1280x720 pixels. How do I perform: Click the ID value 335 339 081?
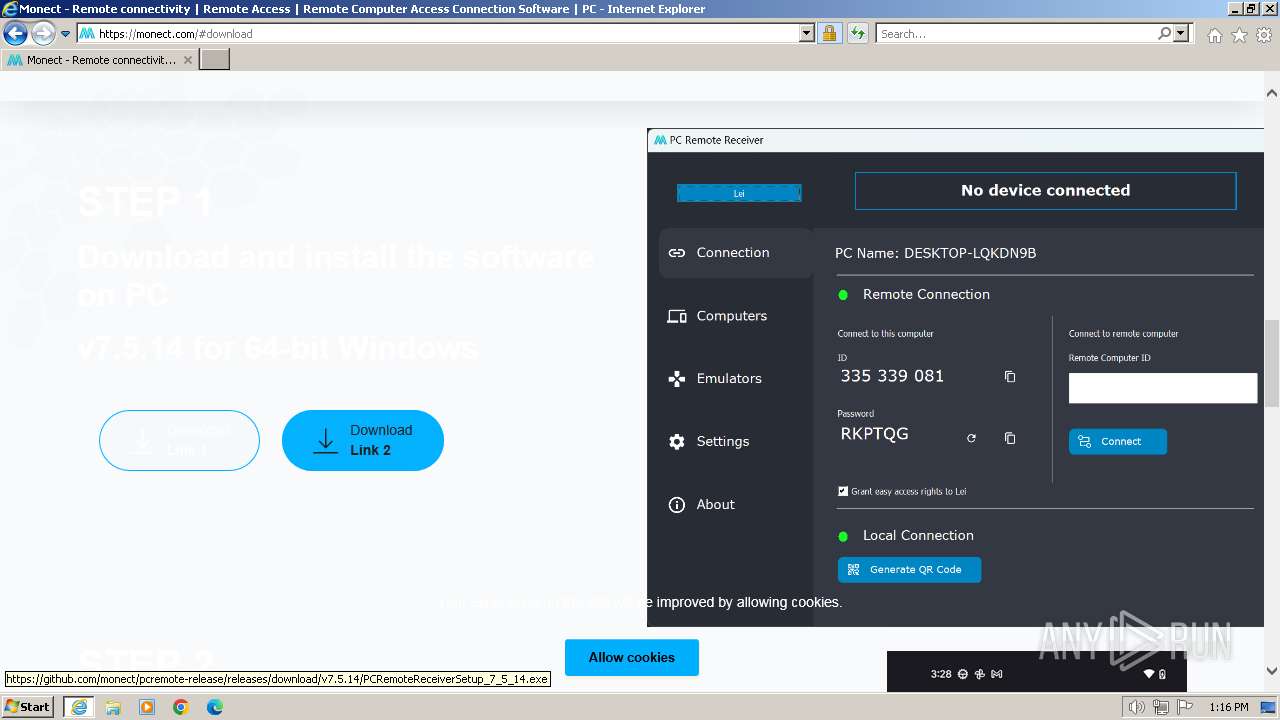coord(892,376)
